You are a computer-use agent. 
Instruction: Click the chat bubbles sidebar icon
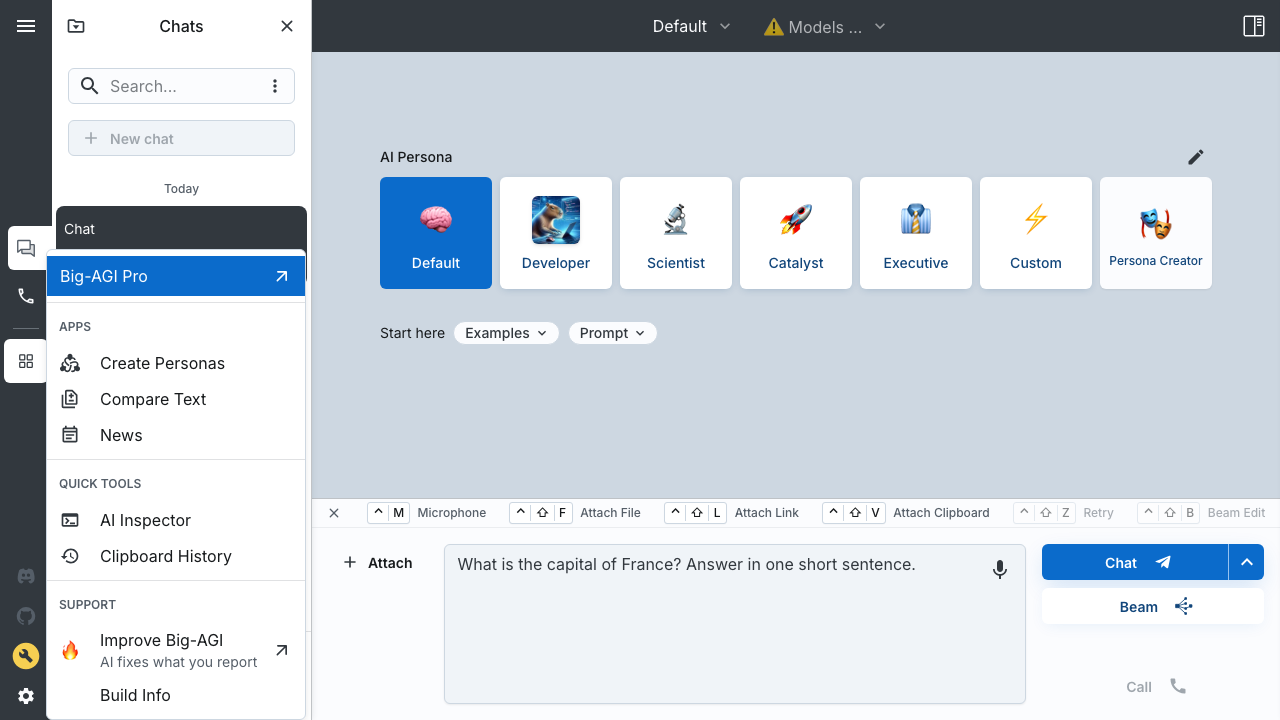tap(26, 248)
